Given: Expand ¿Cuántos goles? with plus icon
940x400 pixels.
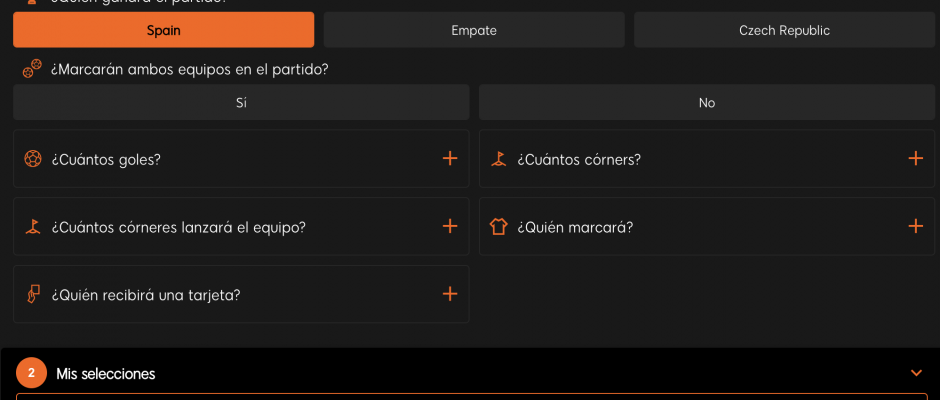Looking at the screenshot, I should [450, 158].
